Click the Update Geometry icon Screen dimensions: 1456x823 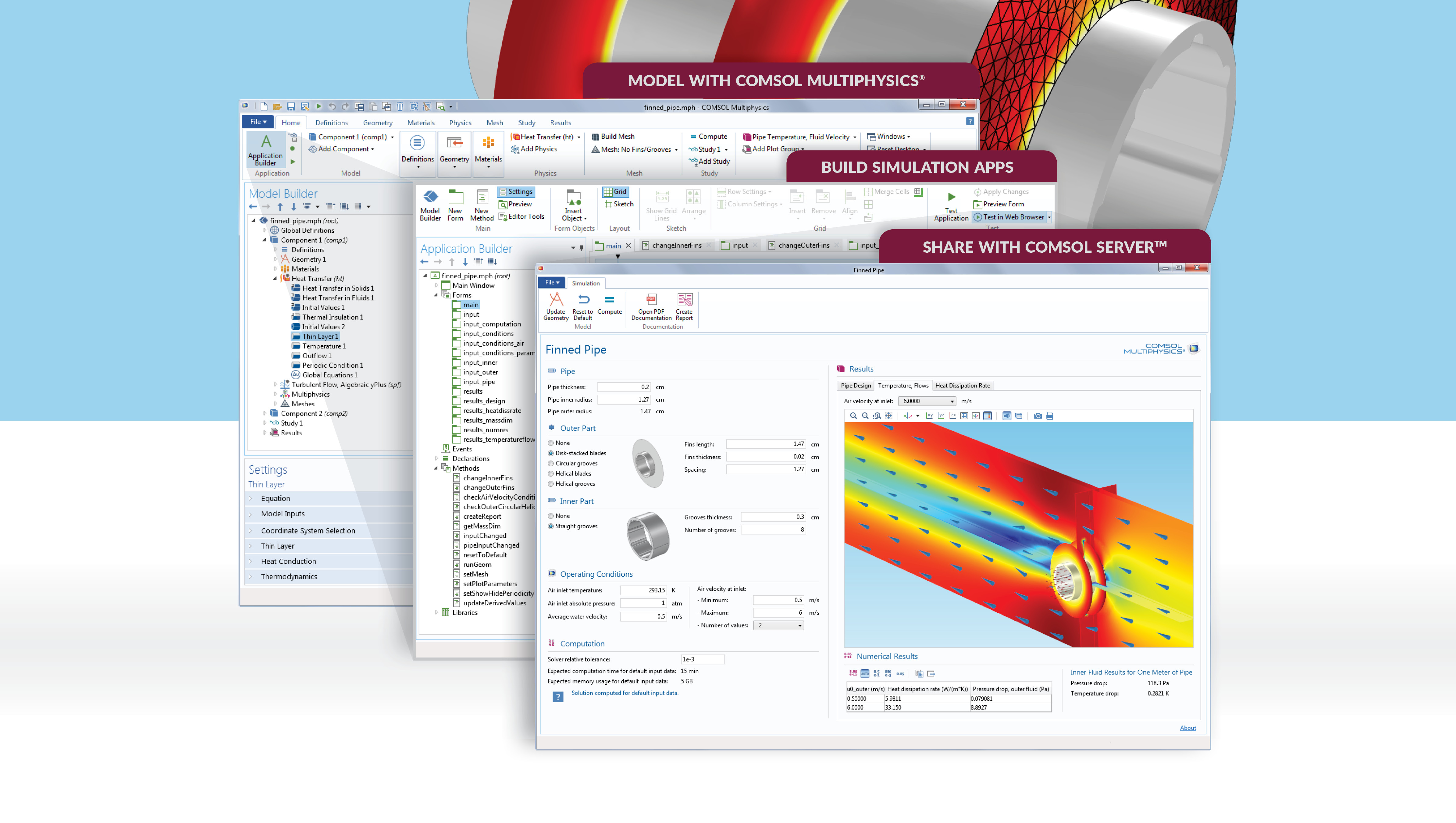pyautogui.click(x=556, y=300)
